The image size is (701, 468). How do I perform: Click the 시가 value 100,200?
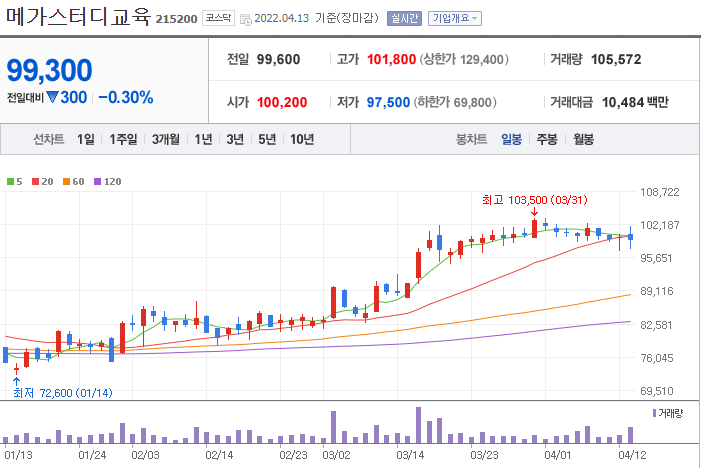click(x=282, y=102)
